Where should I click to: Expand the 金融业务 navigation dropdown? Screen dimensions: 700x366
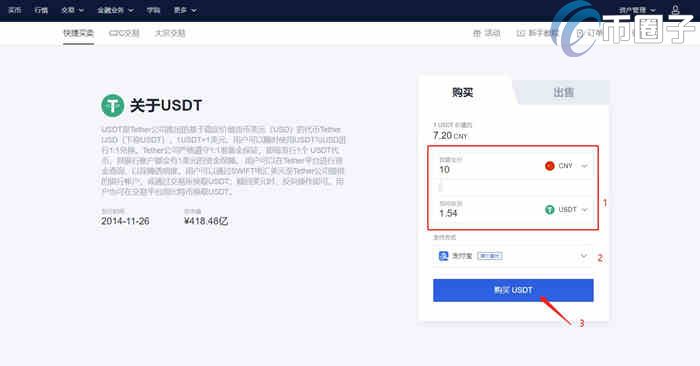[115, 10]
